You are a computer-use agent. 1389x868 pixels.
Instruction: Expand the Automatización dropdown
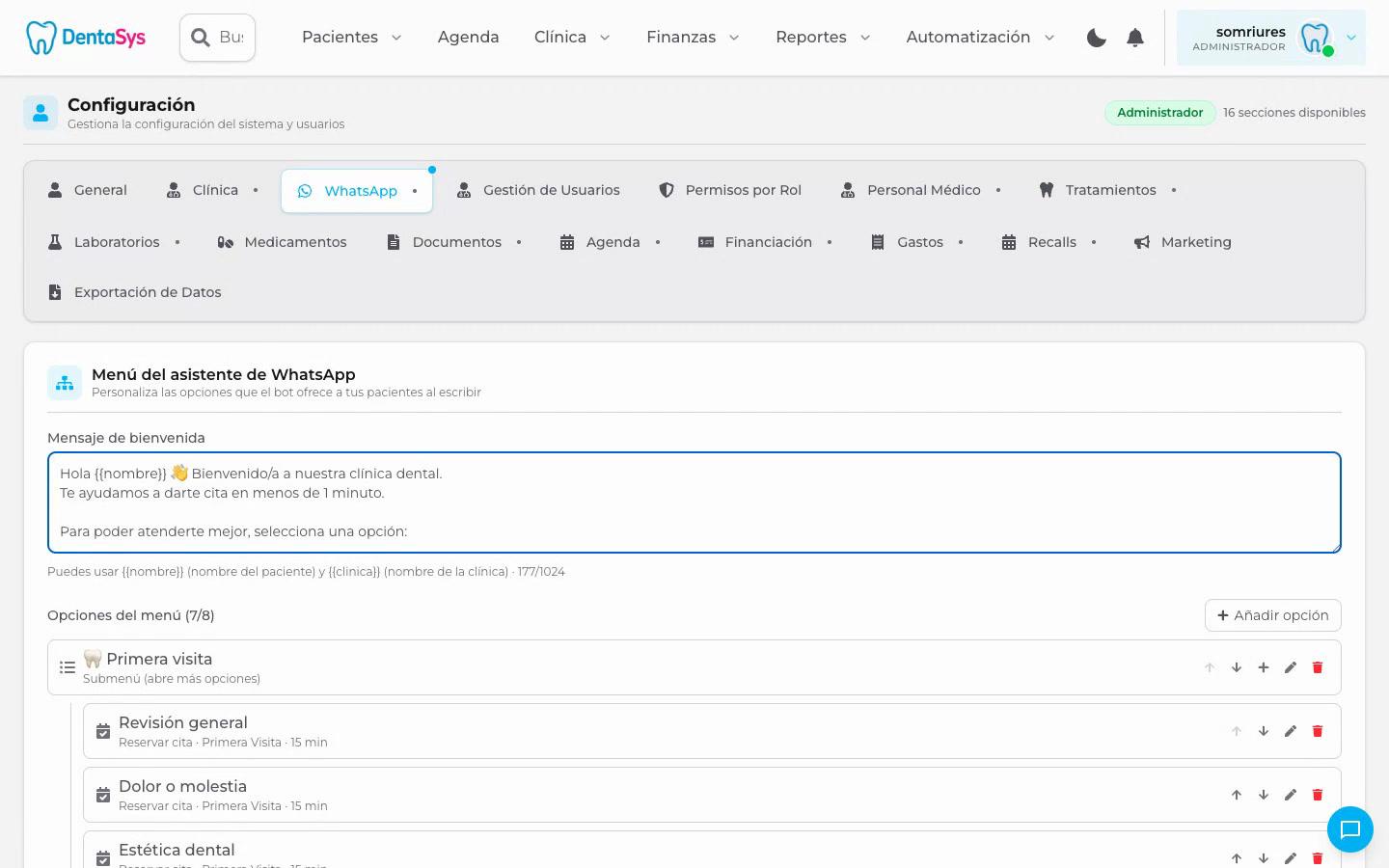[x=980, y=38]
